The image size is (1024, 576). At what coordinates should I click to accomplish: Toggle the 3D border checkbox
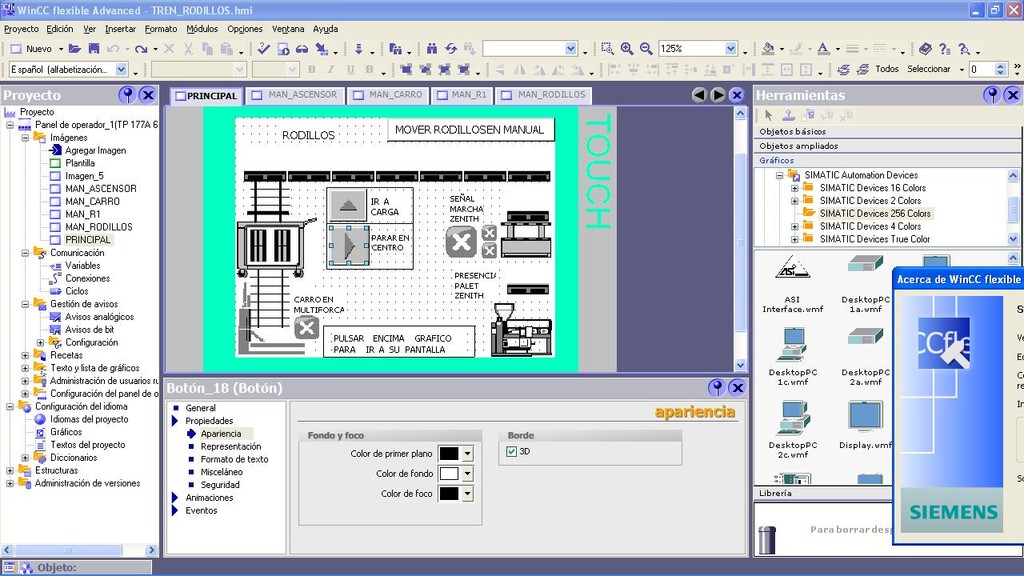[512, 452]
